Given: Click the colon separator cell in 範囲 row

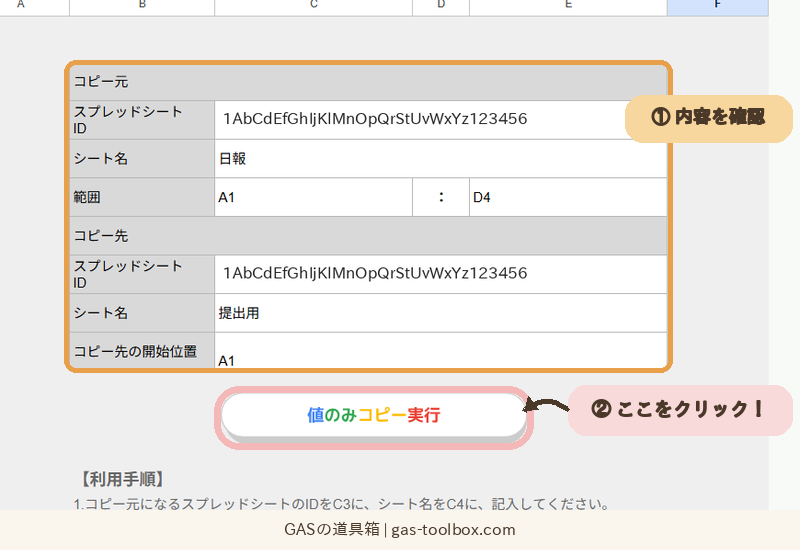Looking at the screenshot, I should click(x=441, y=197).
